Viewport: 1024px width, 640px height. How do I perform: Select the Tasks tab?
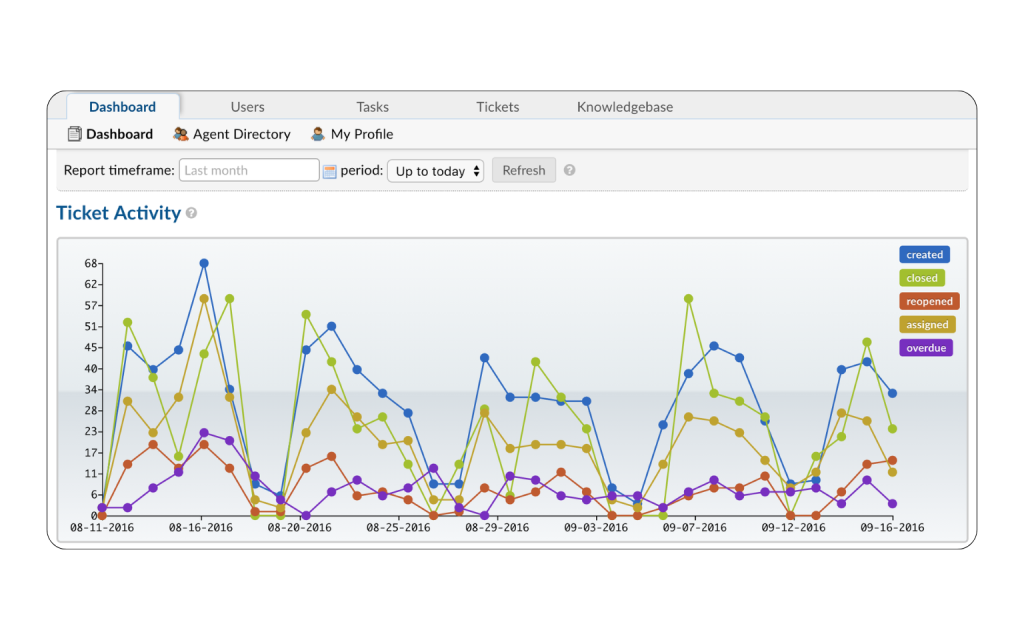(x=372, y=107)
